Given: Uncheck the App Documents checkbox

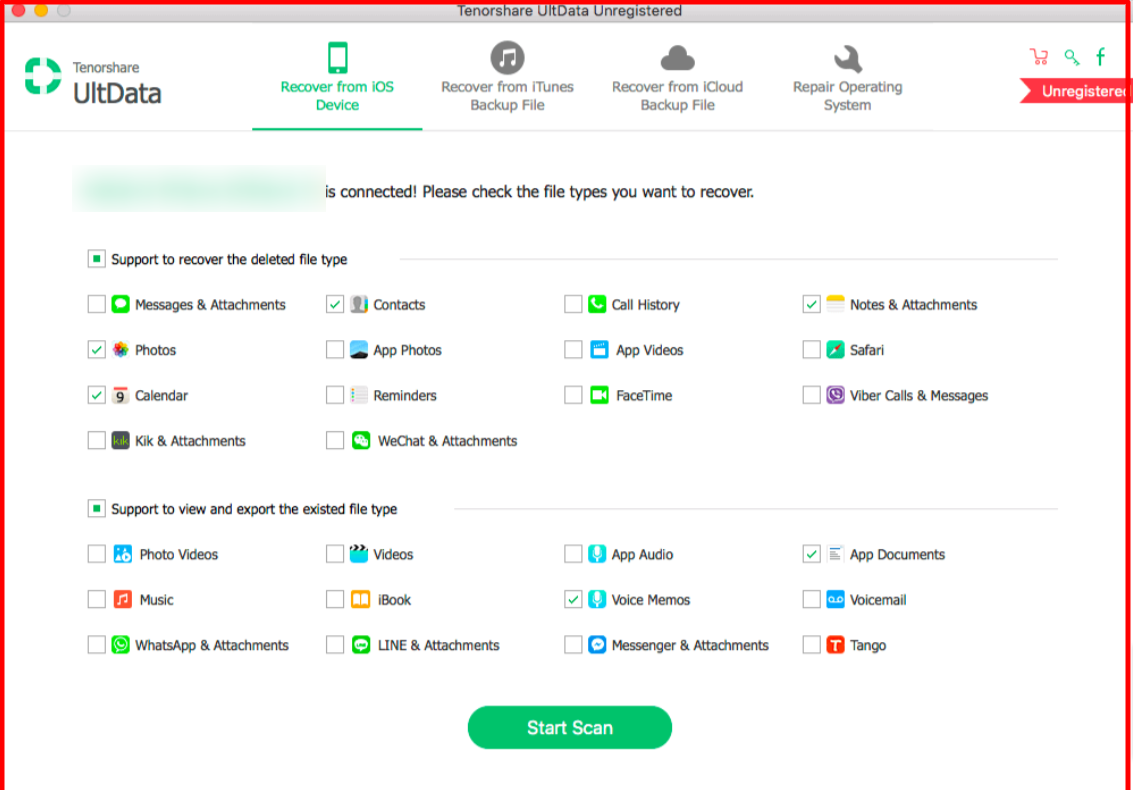Looking at the screenshot, I should [x=811, y=554].
